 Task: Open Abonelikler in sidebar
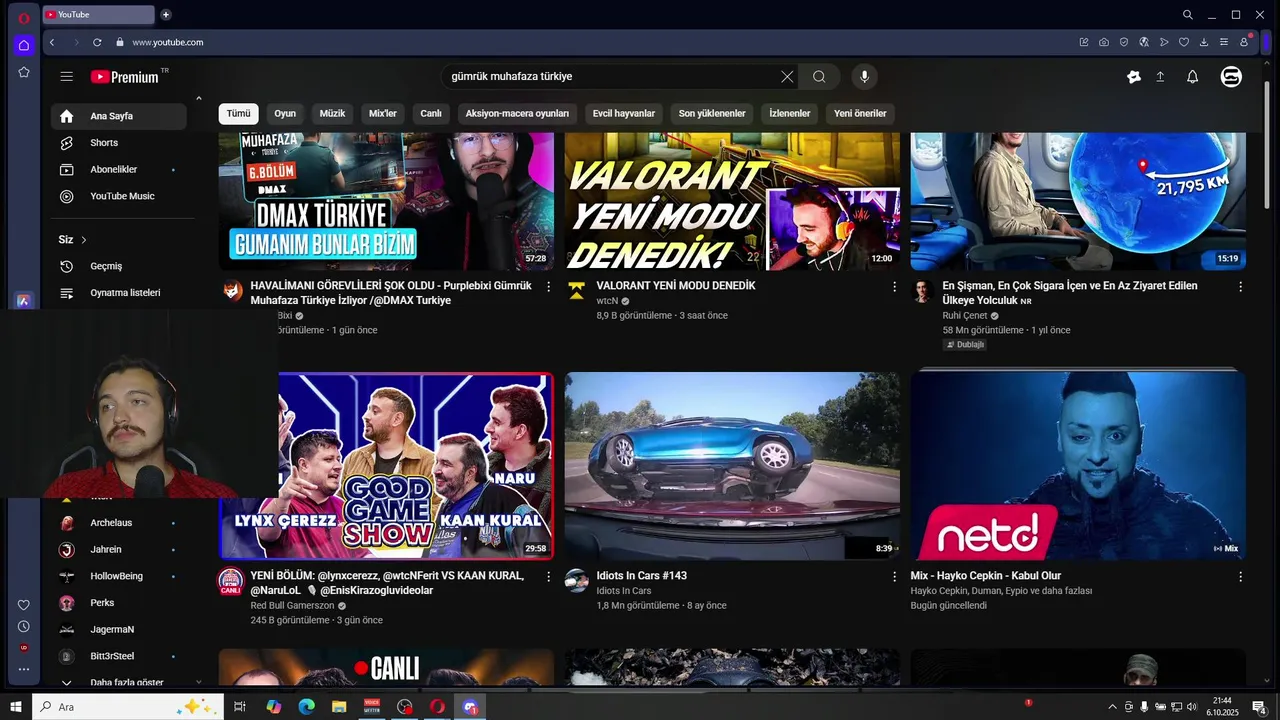(x=119, y=170)
